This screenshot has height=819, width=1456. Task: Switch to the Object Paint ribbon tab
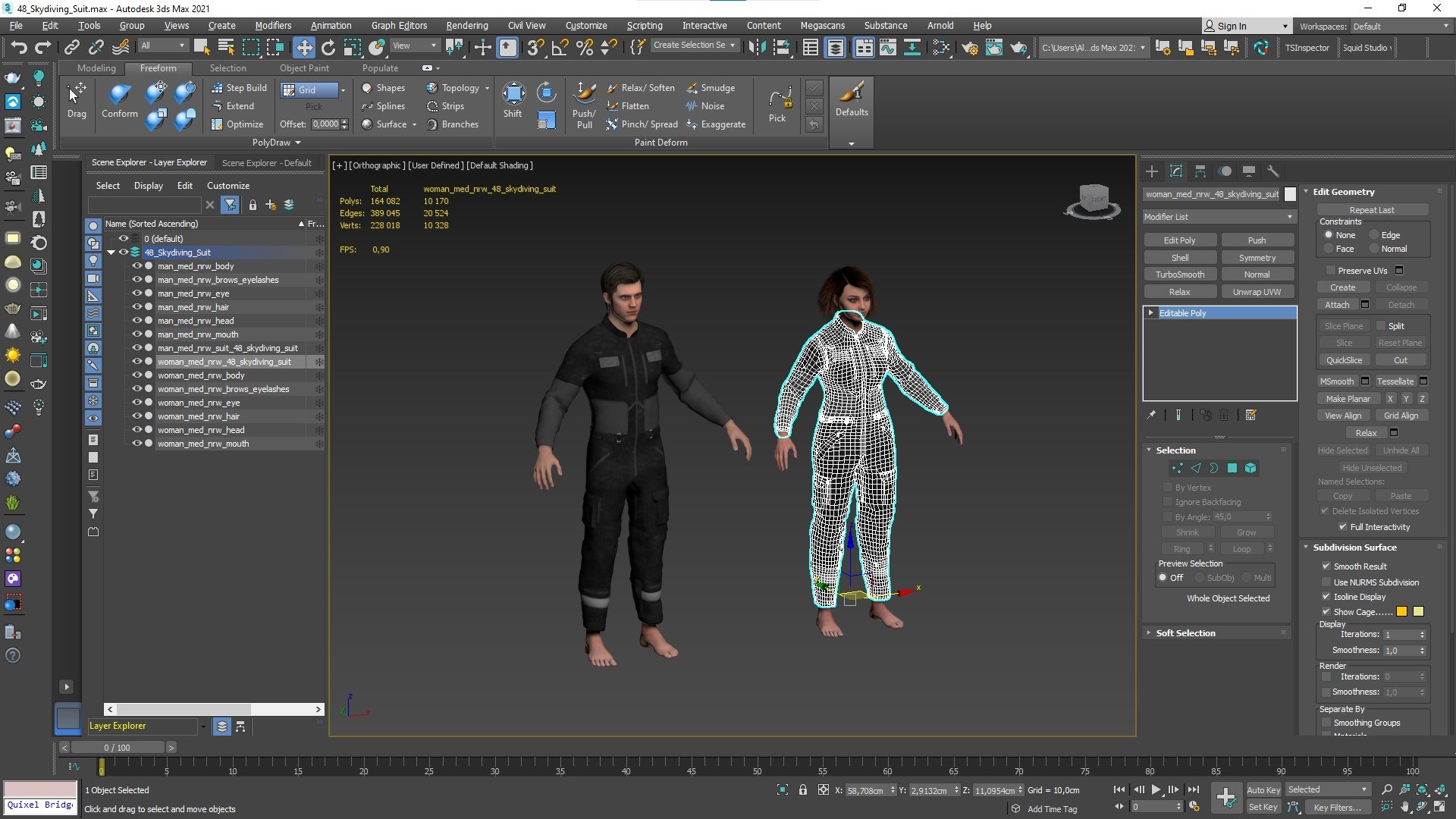304,68
